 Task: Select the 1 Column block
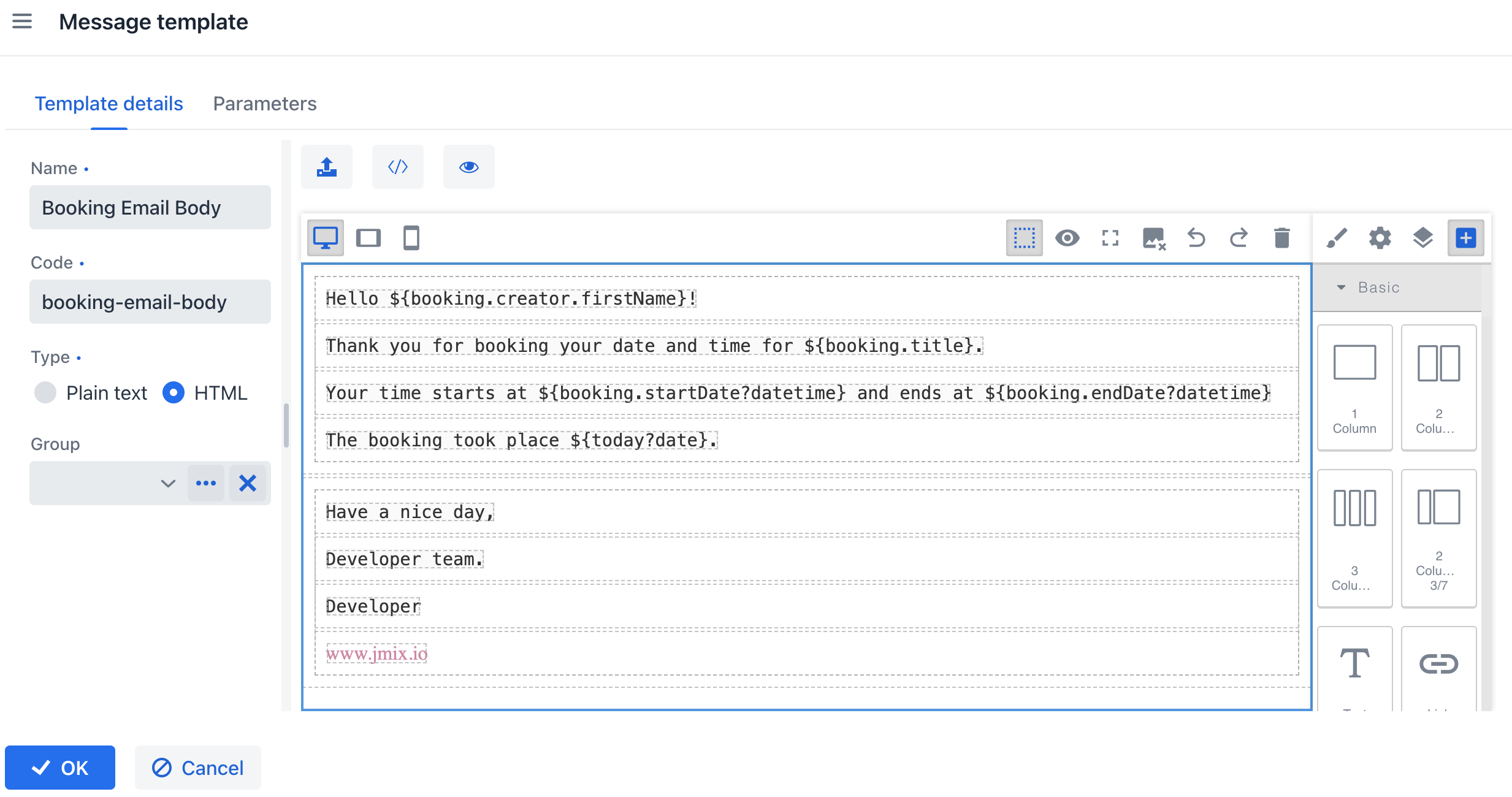coord(1354,387)
